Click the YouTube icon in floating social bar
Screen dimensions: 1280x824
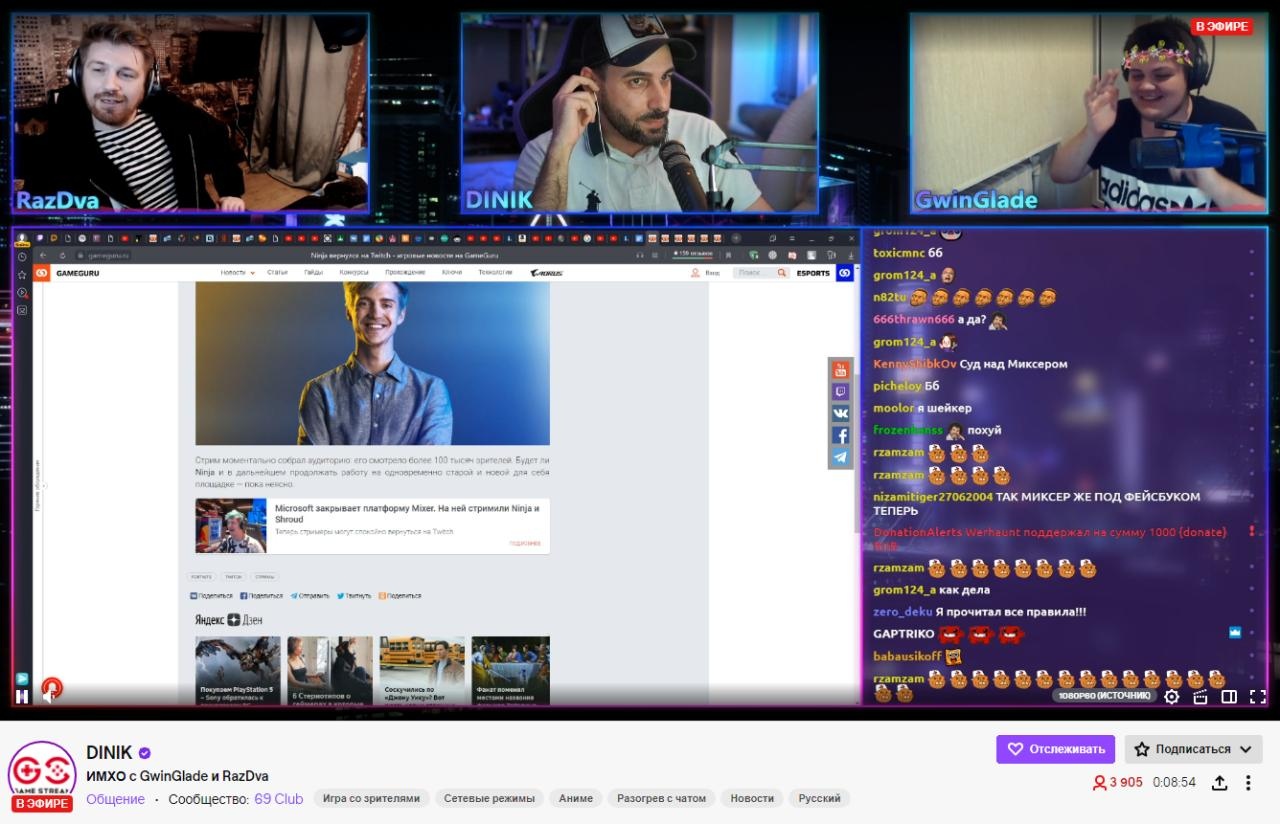(840, 370)
